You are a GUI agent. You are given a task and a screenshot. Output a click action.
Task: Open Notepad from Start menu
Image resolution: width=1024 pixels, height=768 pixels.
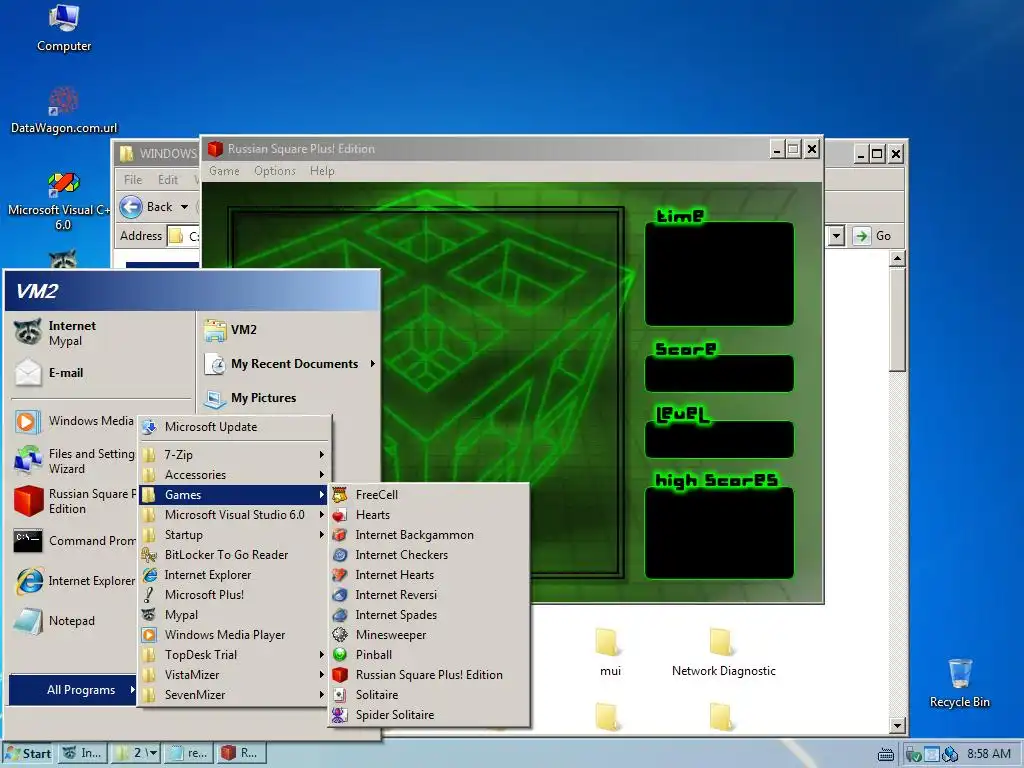coord(73,620)
